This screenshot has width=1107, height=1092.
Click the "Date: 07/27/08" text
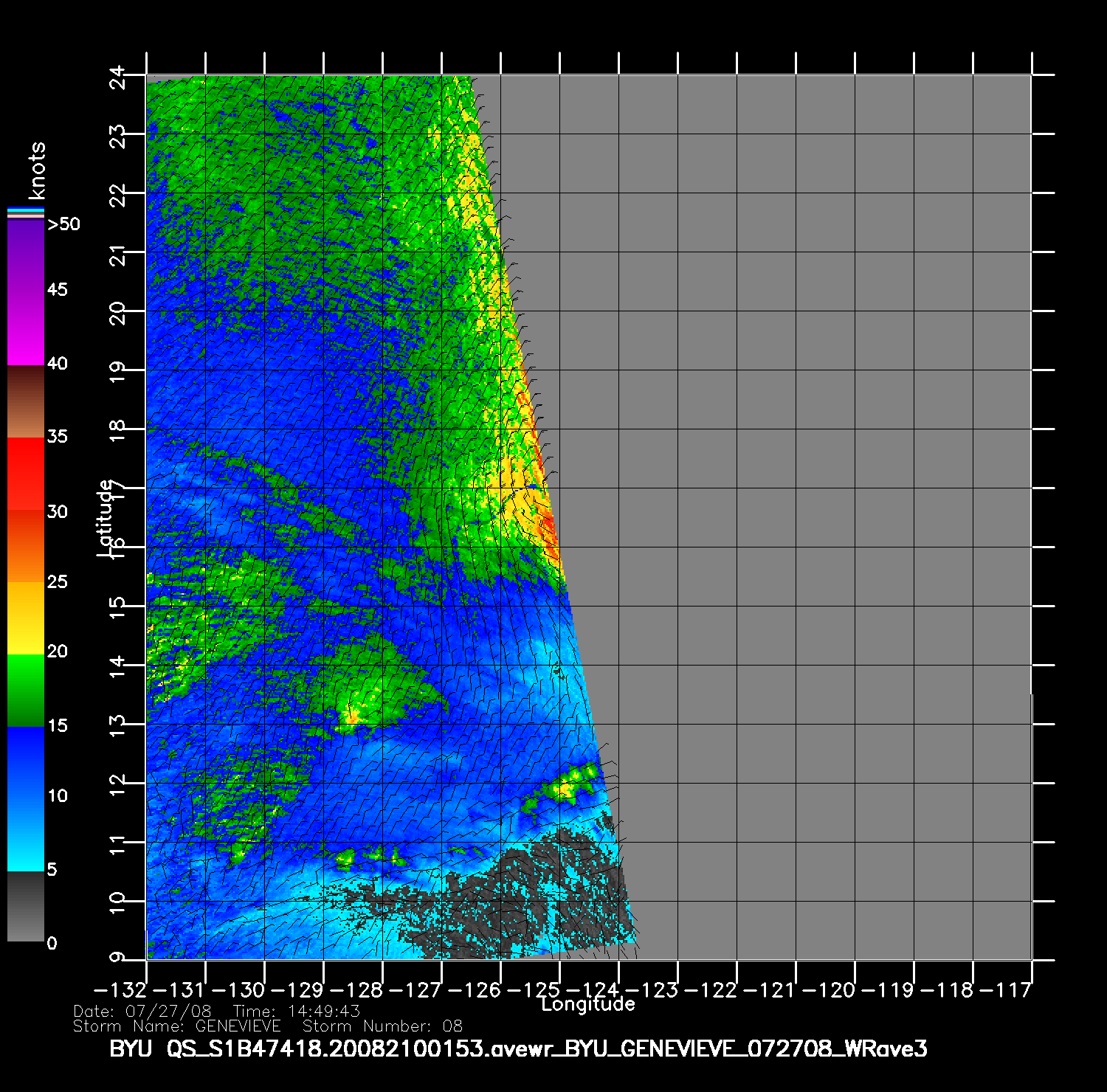tap(142, 1012)
